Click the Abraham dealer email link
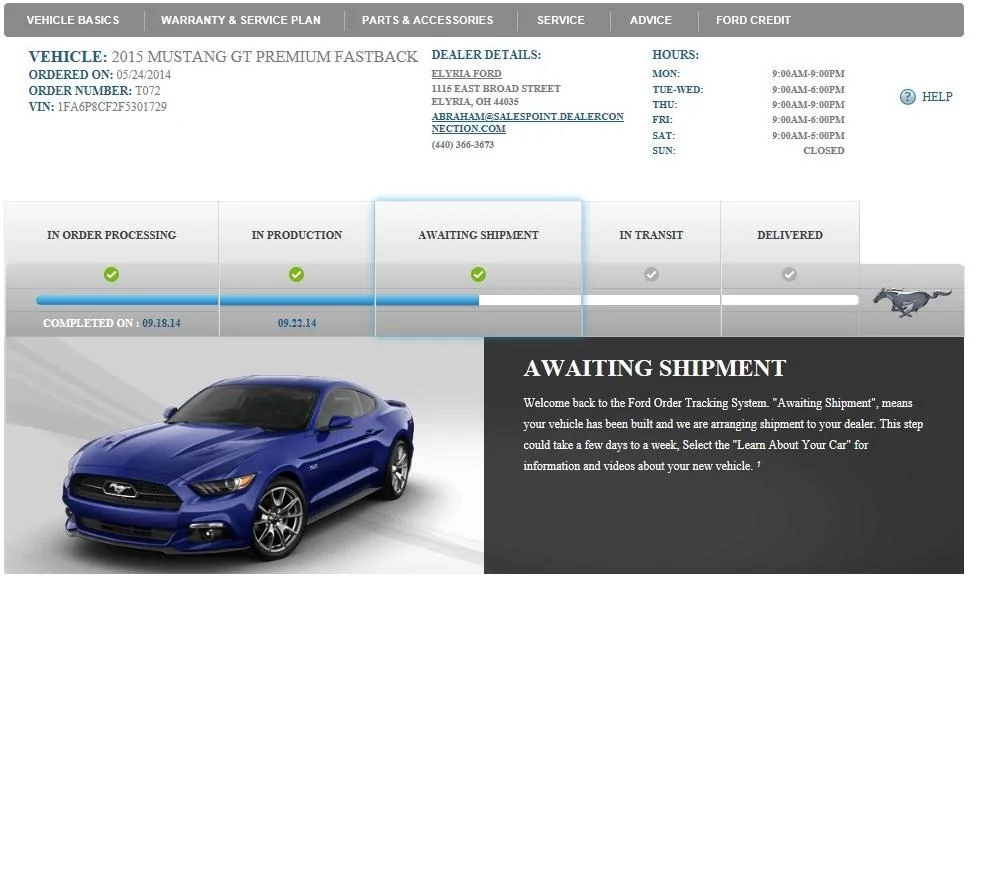 pyautogui.click(x=527, y=123)
